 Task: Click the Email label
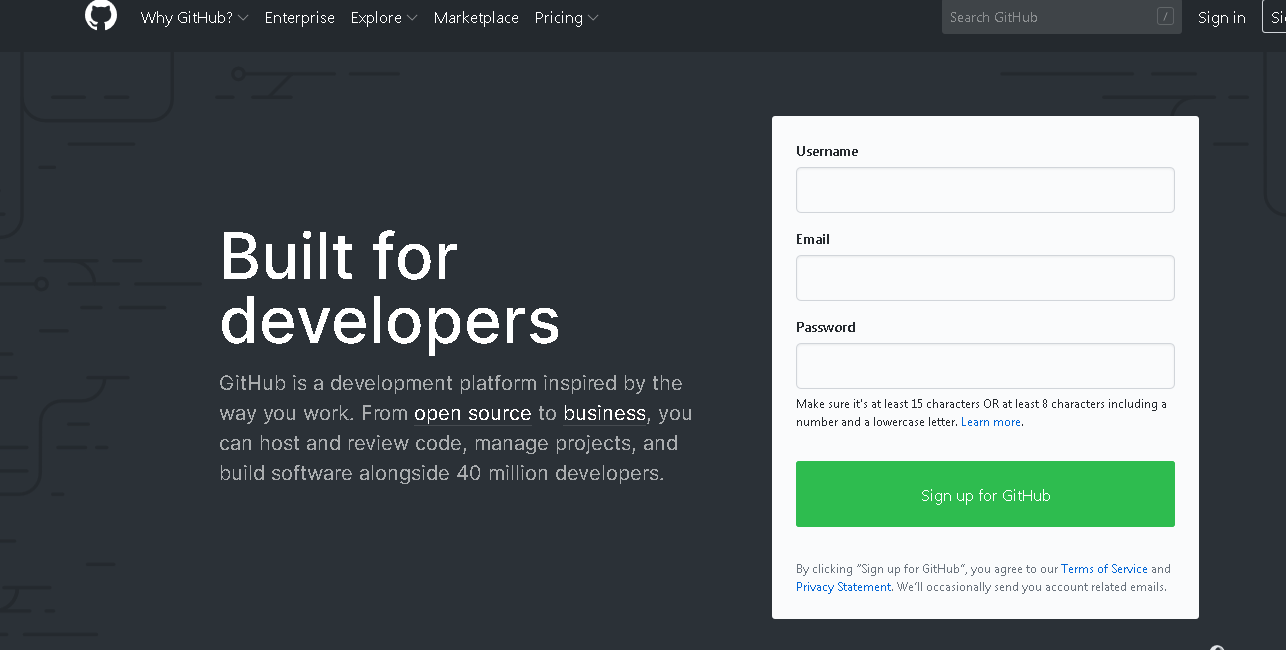pos(813,239)
